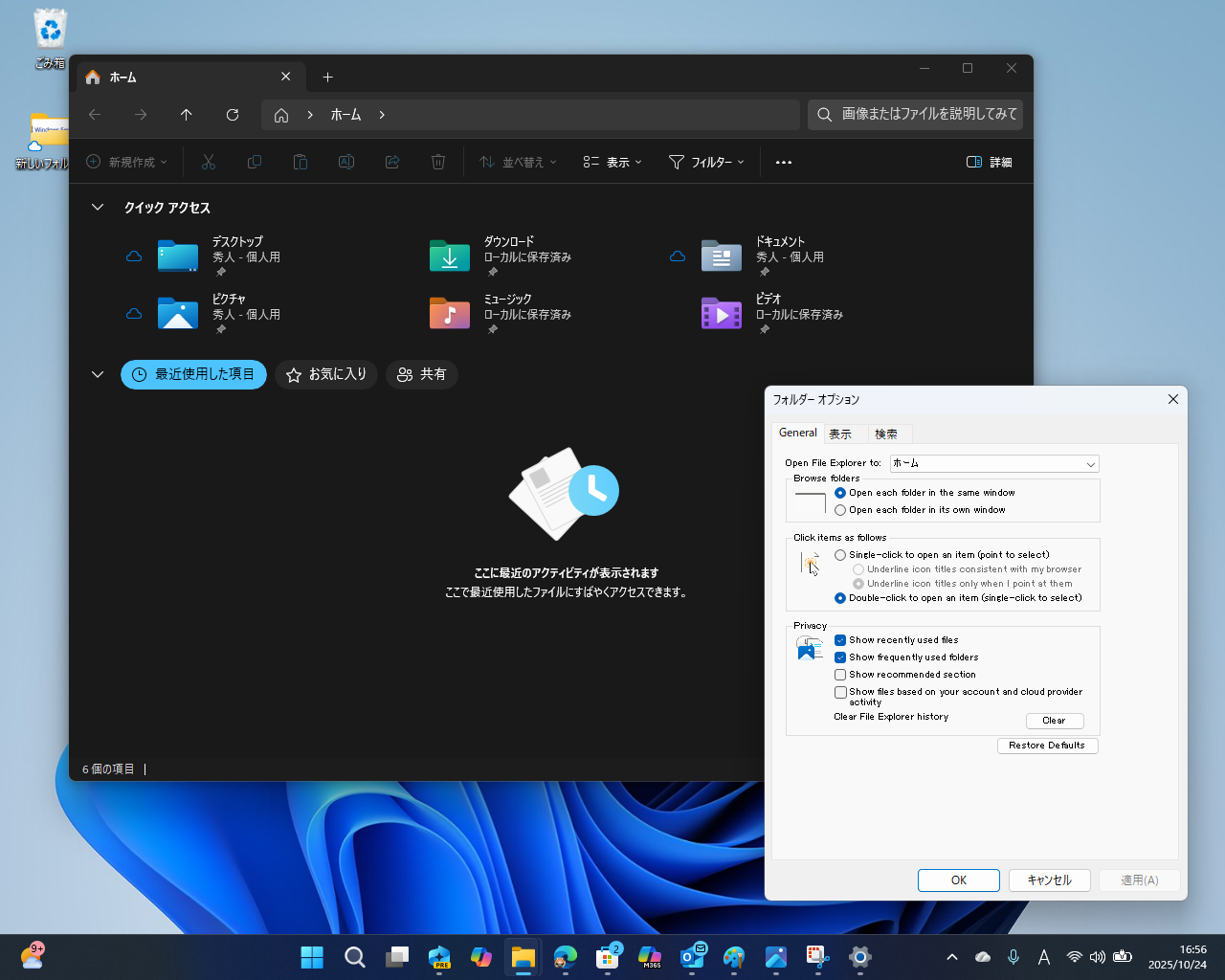
Task: Switch to the General tab
Action: pos(798,433)
